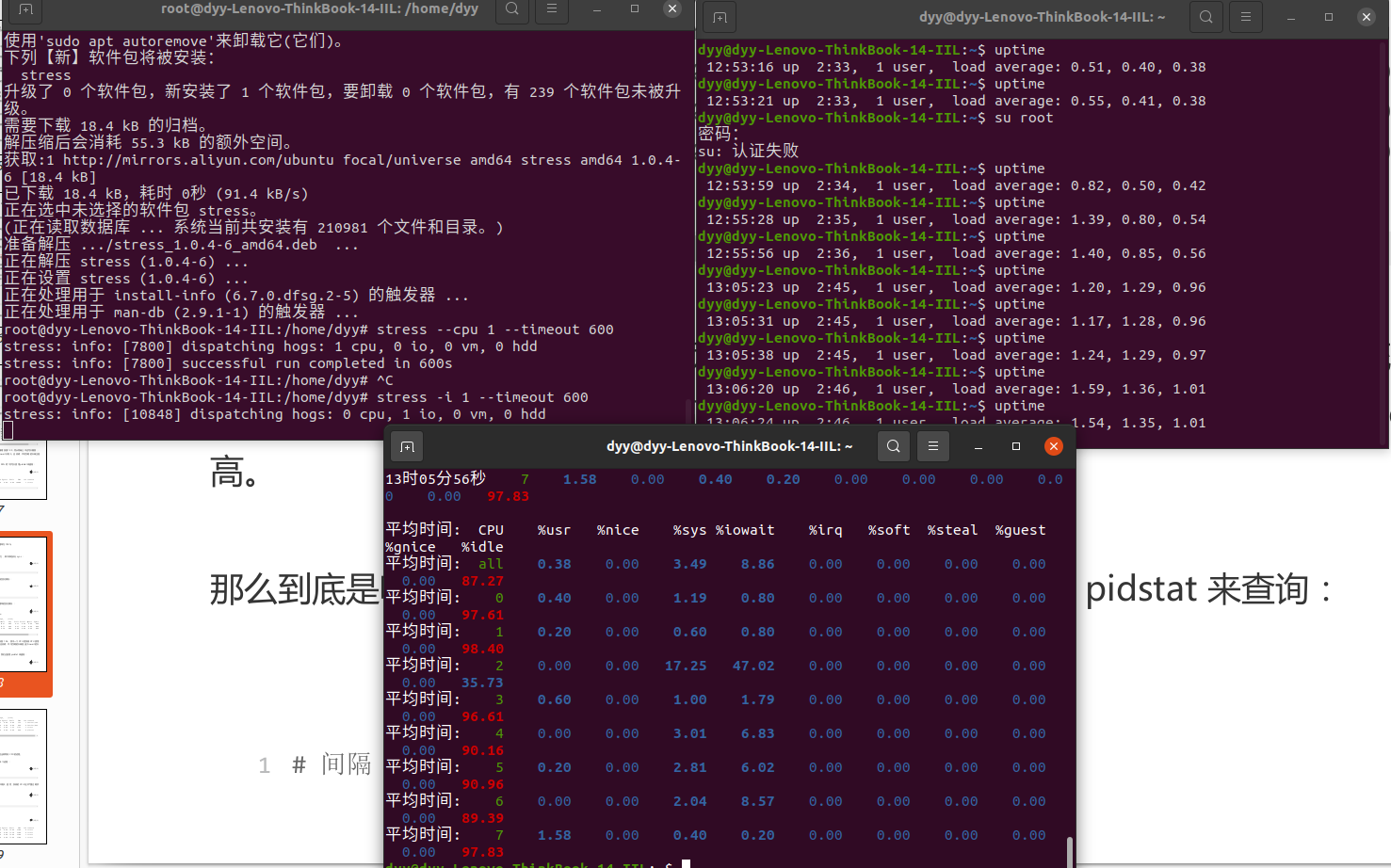Minimize the root@dyy terminal window
Viewport: 1391px width, 868px height.
coord(597,9)
